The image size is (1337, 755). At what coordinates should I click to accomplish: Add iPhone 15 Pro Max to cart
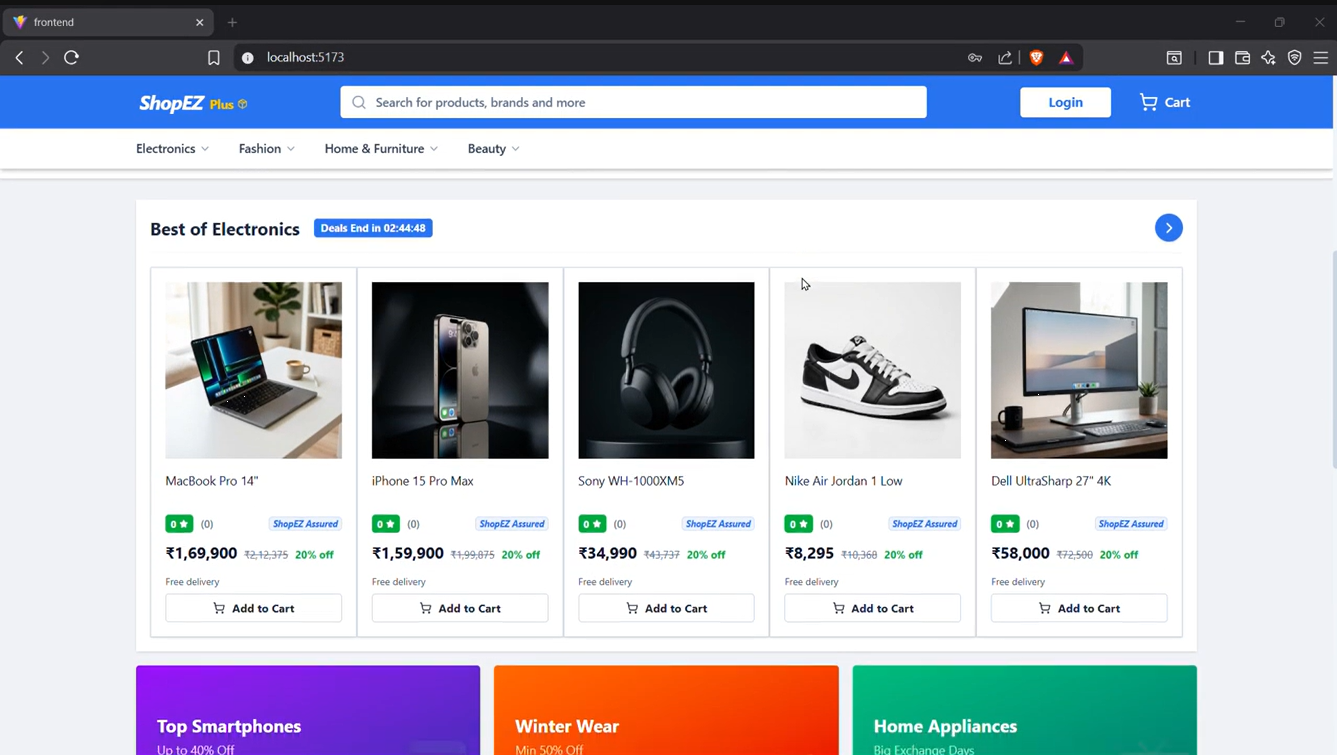coord(460,608)
